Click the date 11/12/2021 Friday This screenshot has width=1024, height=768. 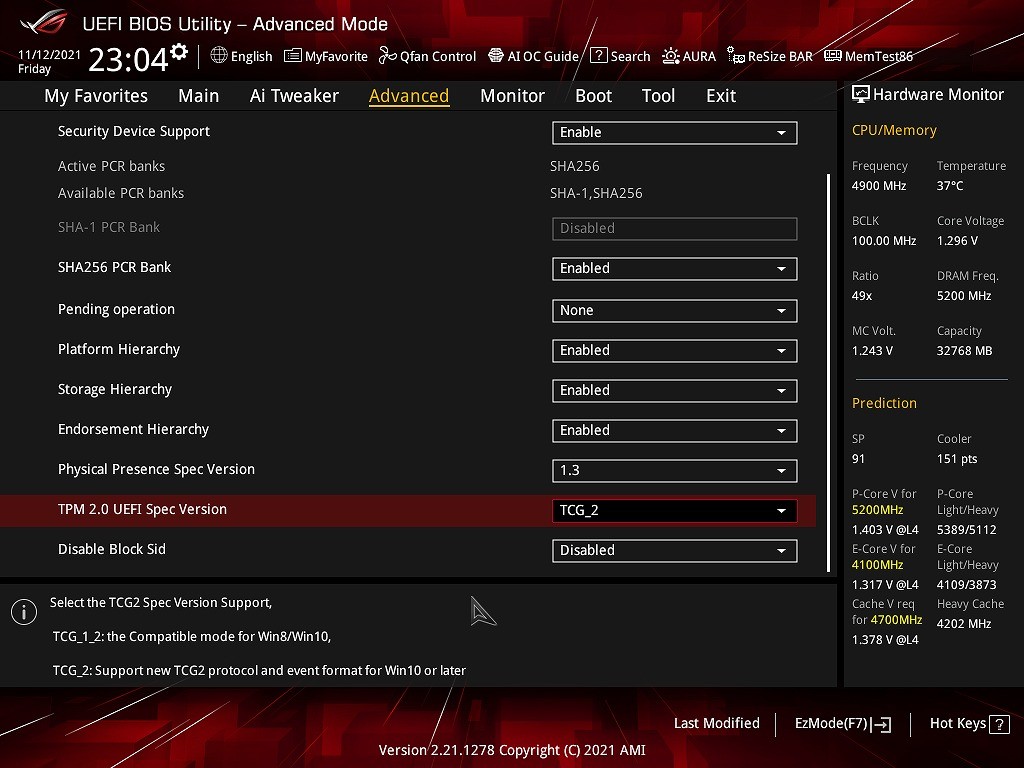[x=49, y=61]
